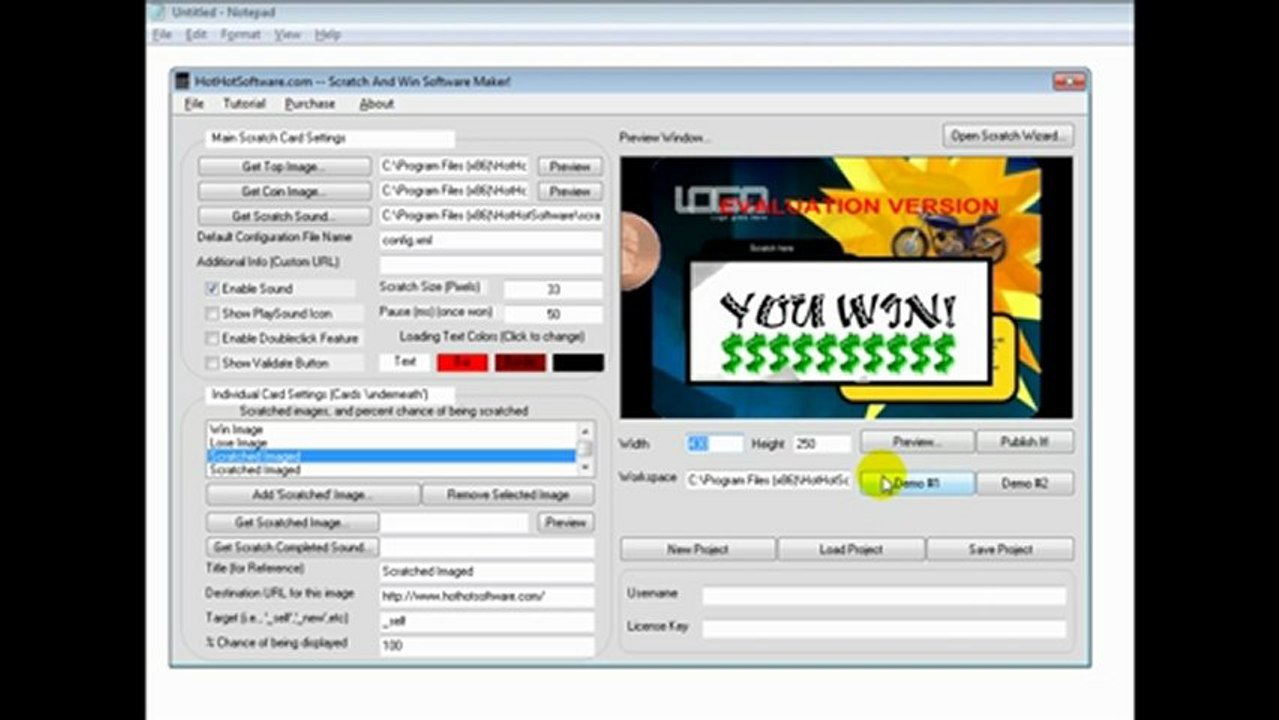Image resolution: width=1279 pixels, height=720 pixels.
Task: Open the About menu
Action: click(376, 104)
